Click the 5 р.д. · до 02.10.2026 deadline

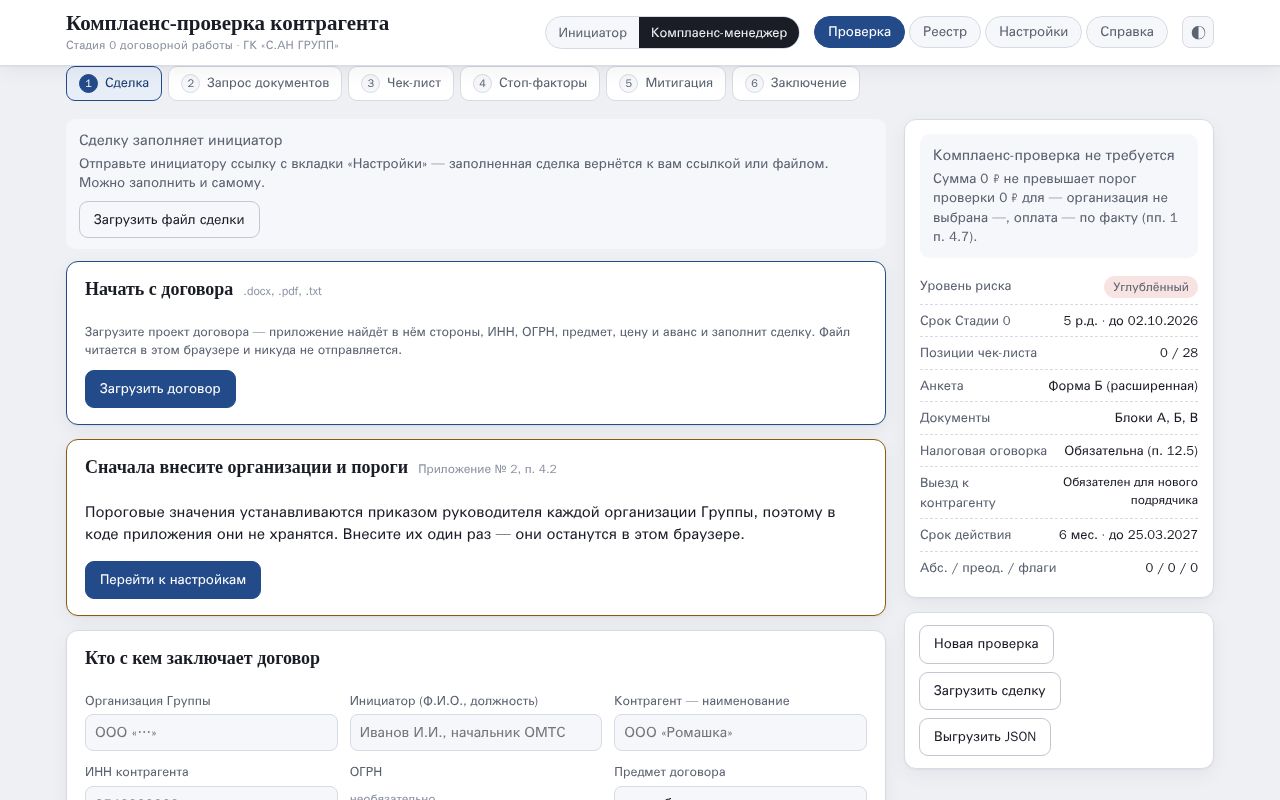tap(1130, 321)
